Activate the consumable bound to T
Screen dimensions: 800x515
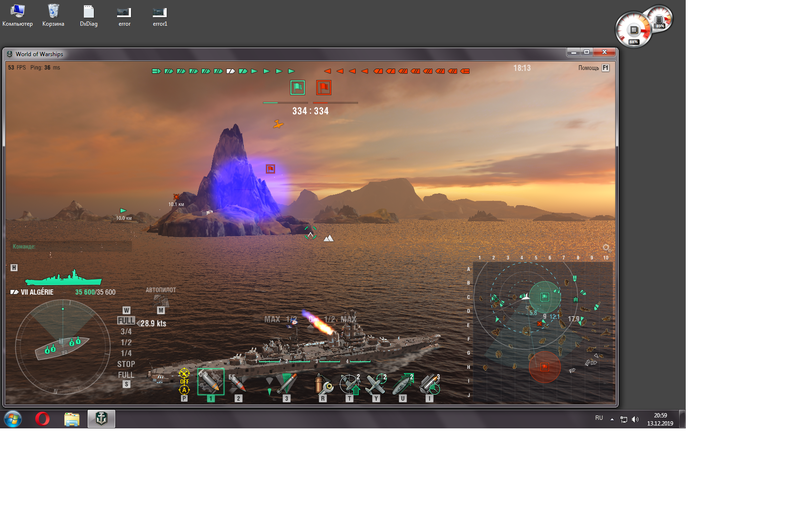coord(349,383)
